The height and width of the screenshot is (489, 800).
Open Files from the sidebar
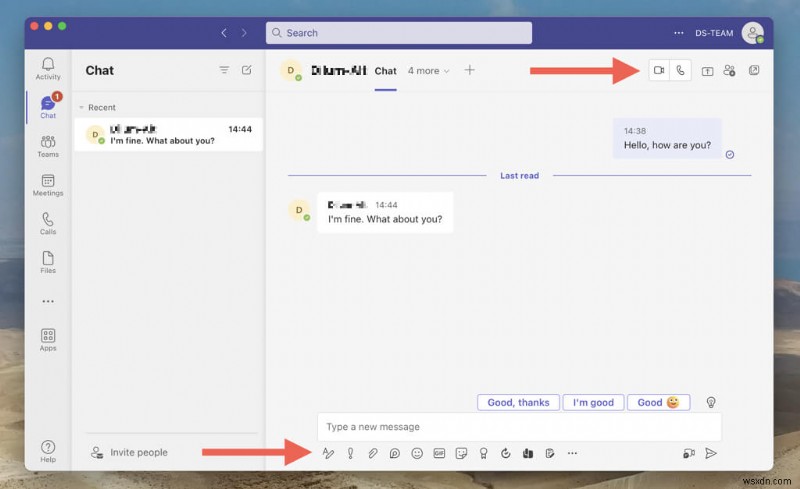coord(48,262)
